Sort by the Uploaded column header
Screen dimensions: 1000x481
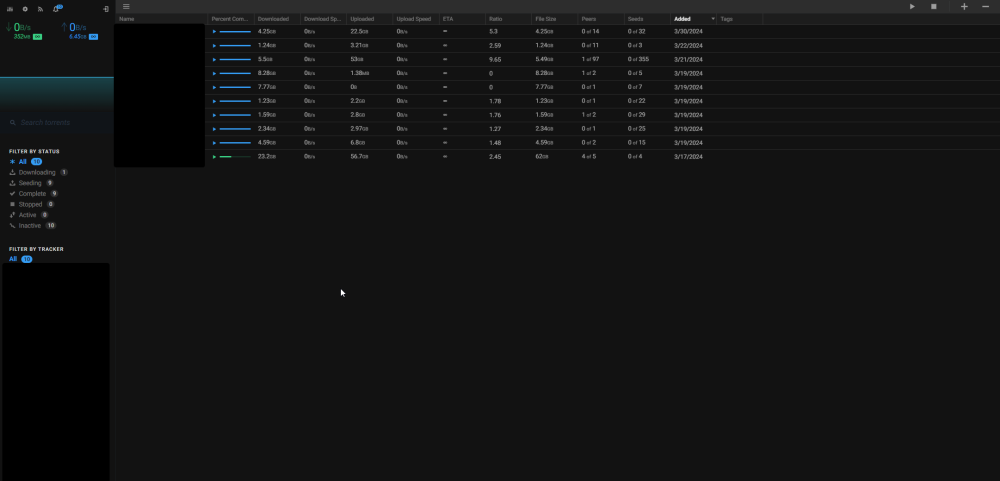[369, 19]
